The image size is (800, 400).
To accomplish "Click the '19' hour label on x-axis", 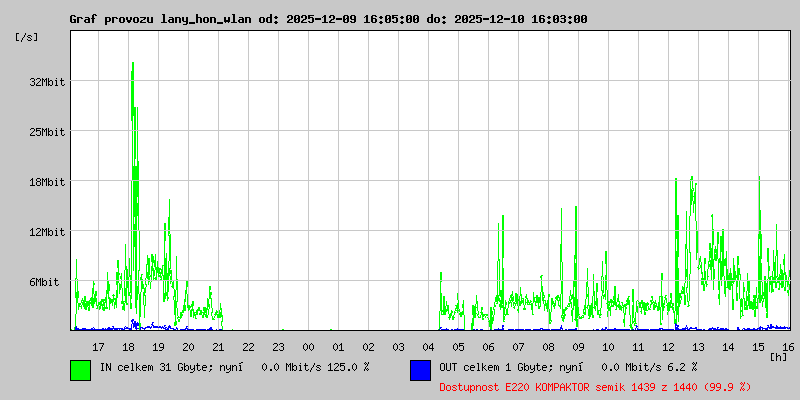I will pyautogui.click(x=159, y=347).
